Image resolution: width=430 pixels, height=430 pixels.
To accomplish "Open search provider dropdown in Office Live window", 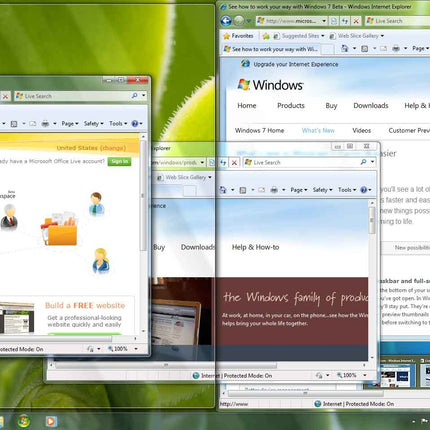I will click(x=144, y=96).
